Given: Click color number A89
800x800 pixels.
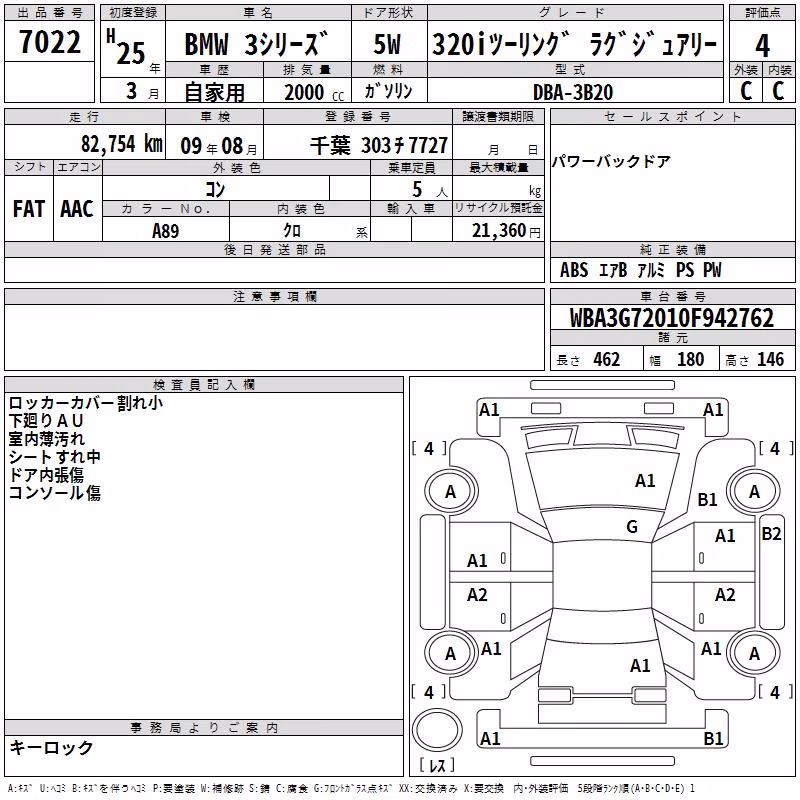Looking at the screenshot, I should [x=165, y=231].
